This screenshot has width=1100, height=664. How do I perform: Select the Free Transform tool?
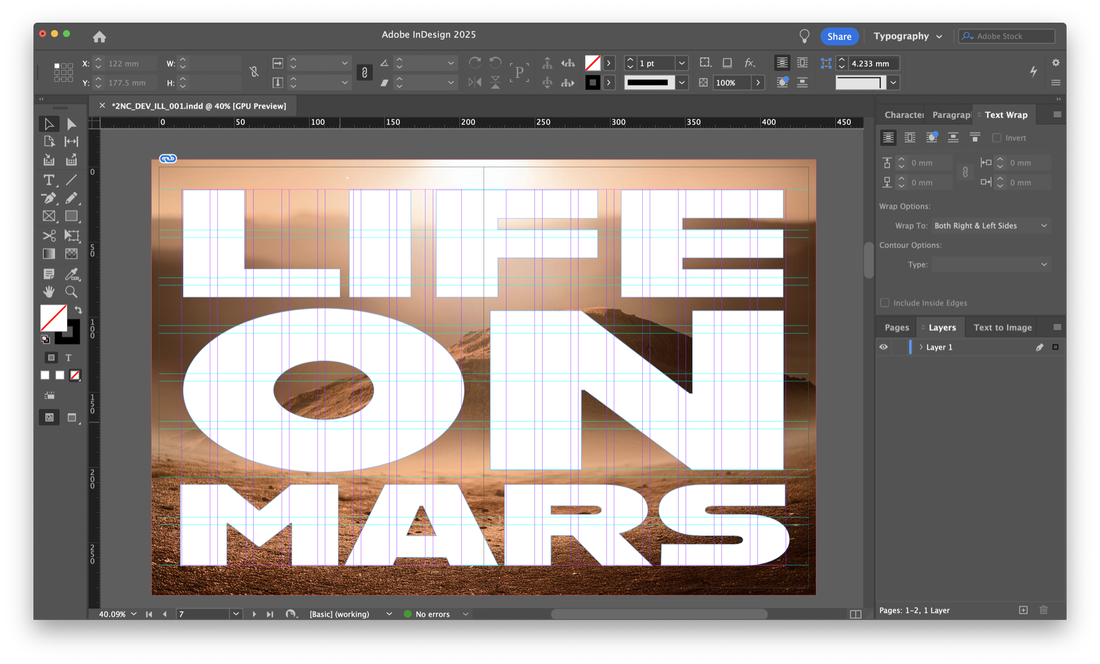(72, 236)
